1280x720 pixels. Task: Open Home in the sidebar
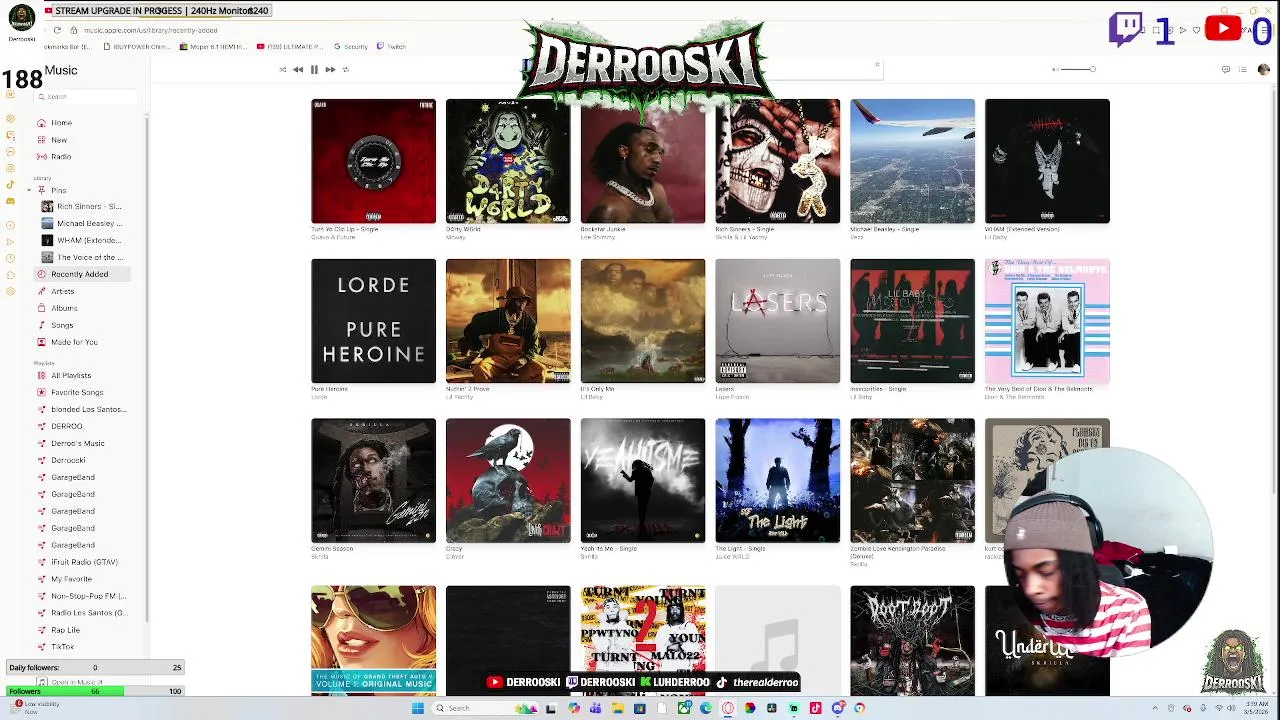61,123
